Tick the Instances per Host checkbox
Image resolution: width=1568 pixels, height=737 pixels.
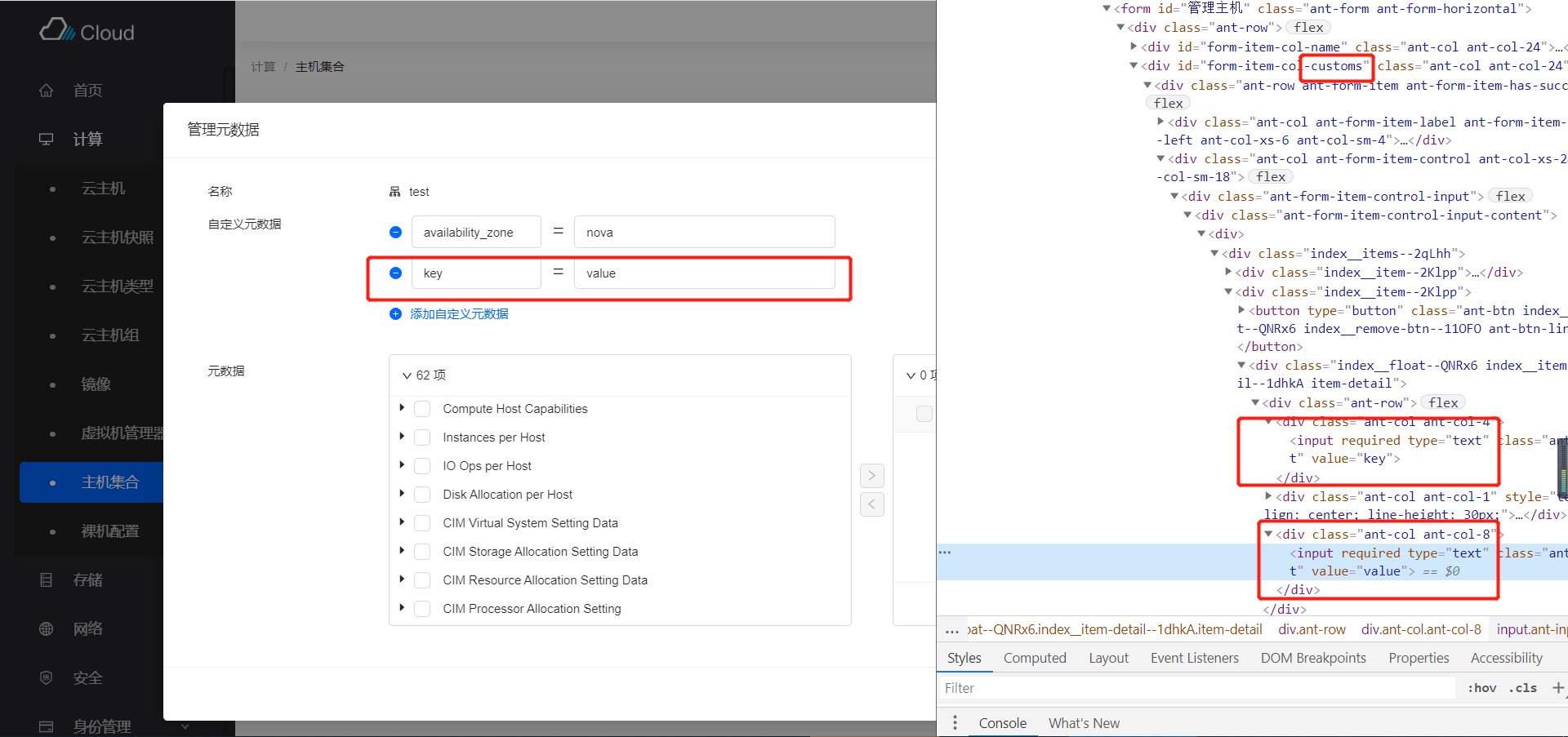coord(422,437)
